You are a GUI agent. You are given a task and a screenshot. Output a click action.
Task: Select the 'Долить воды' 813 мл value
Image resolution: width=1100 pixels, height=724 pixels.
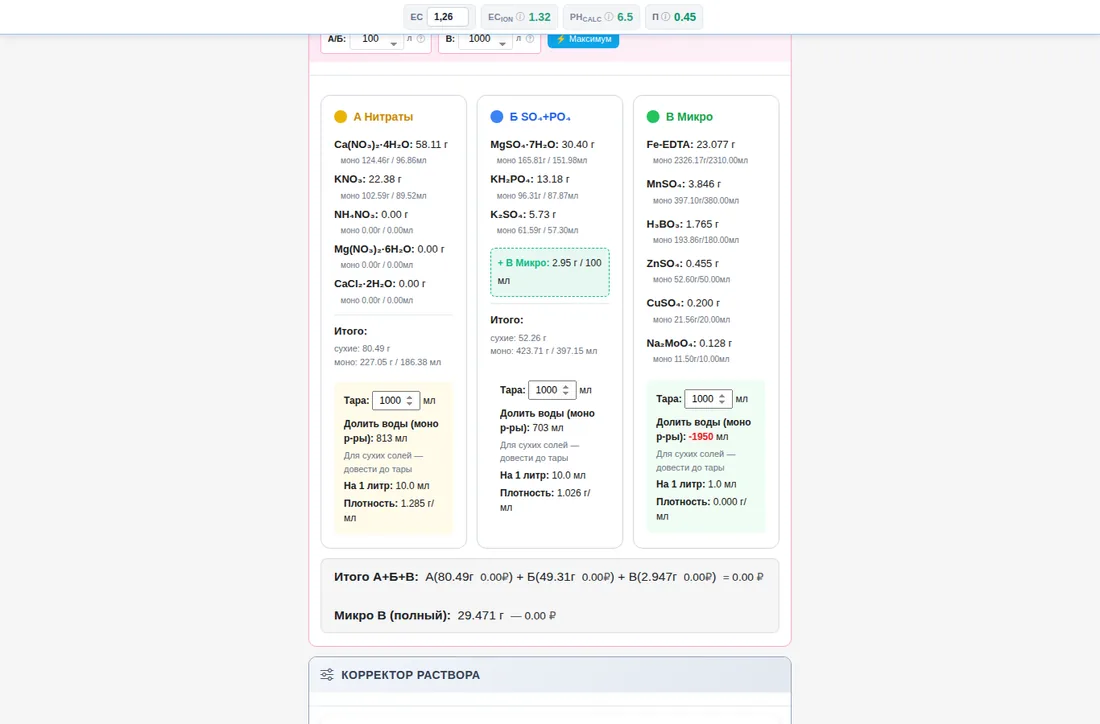(x=391, y=438)
